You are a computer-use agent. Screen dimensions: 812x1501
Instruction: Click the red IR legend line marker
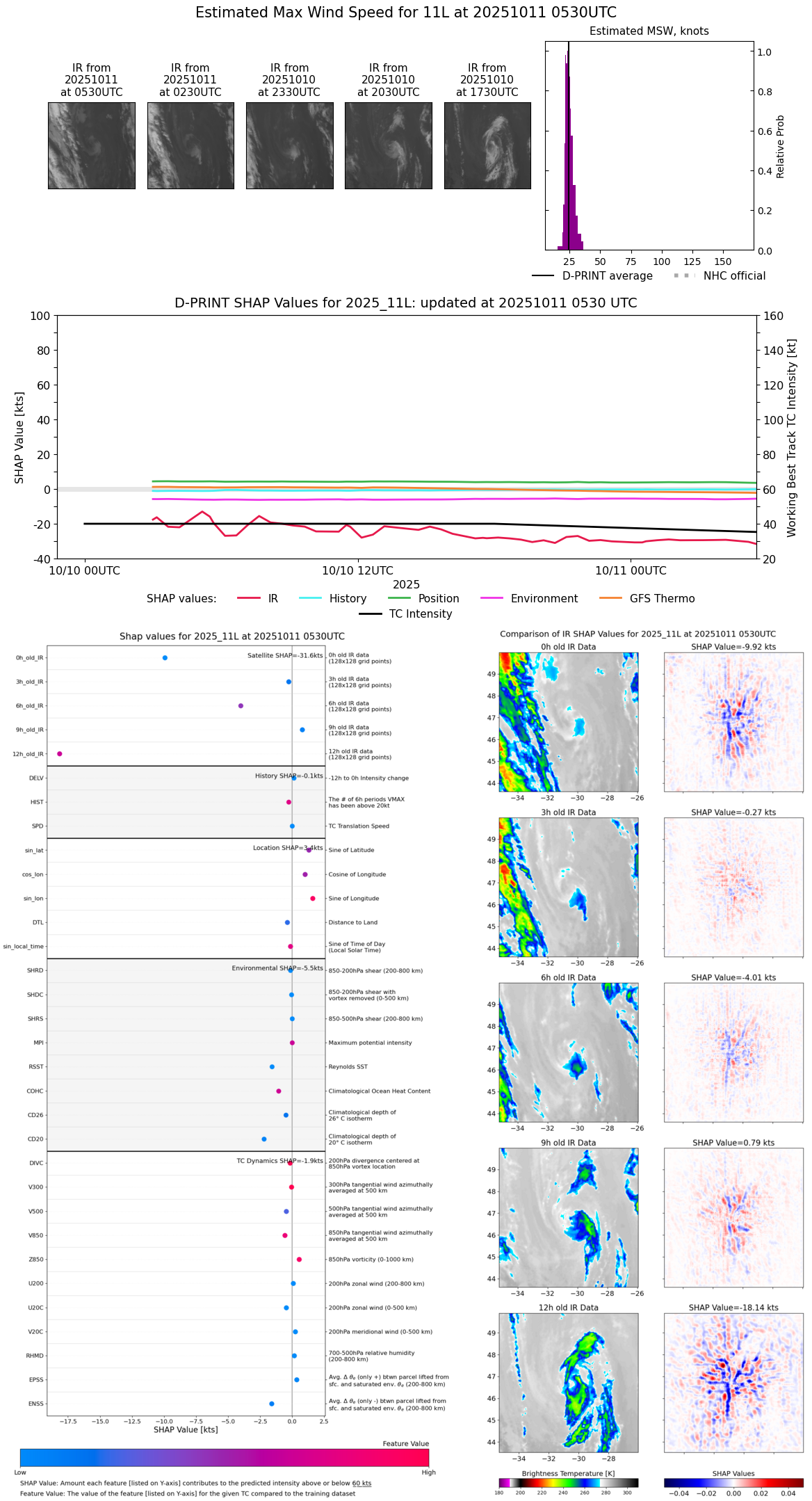[249, 598]
